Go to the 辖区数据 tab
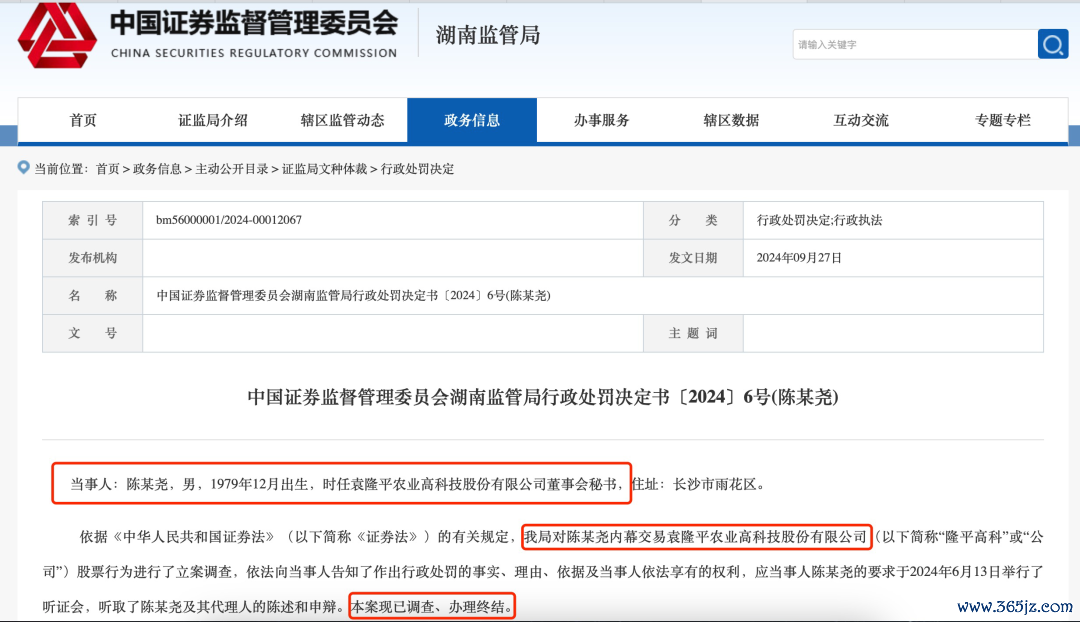This screenshot has width=1080, height=622. [x=731, y=121]
